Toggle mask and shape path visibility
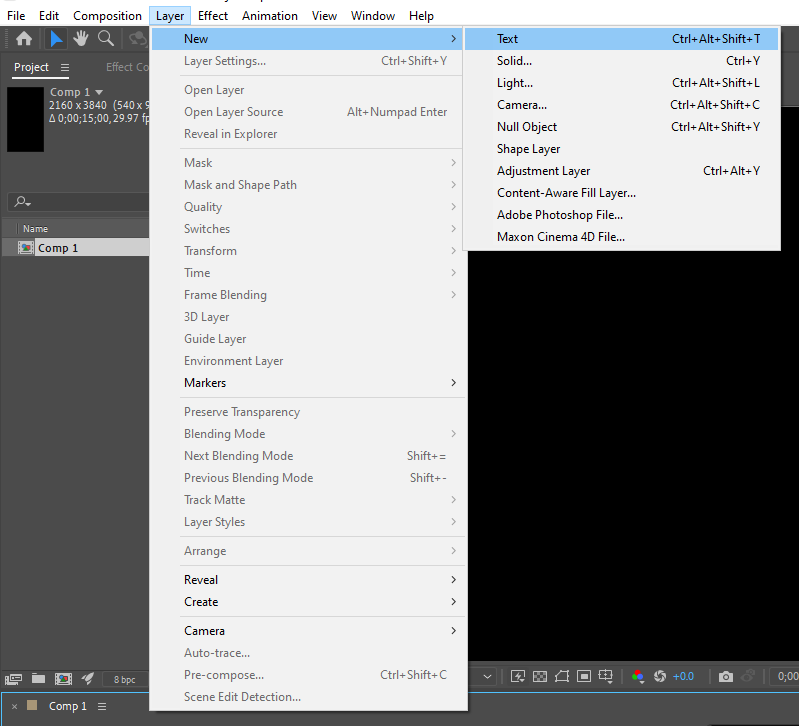 coord(562,677)
